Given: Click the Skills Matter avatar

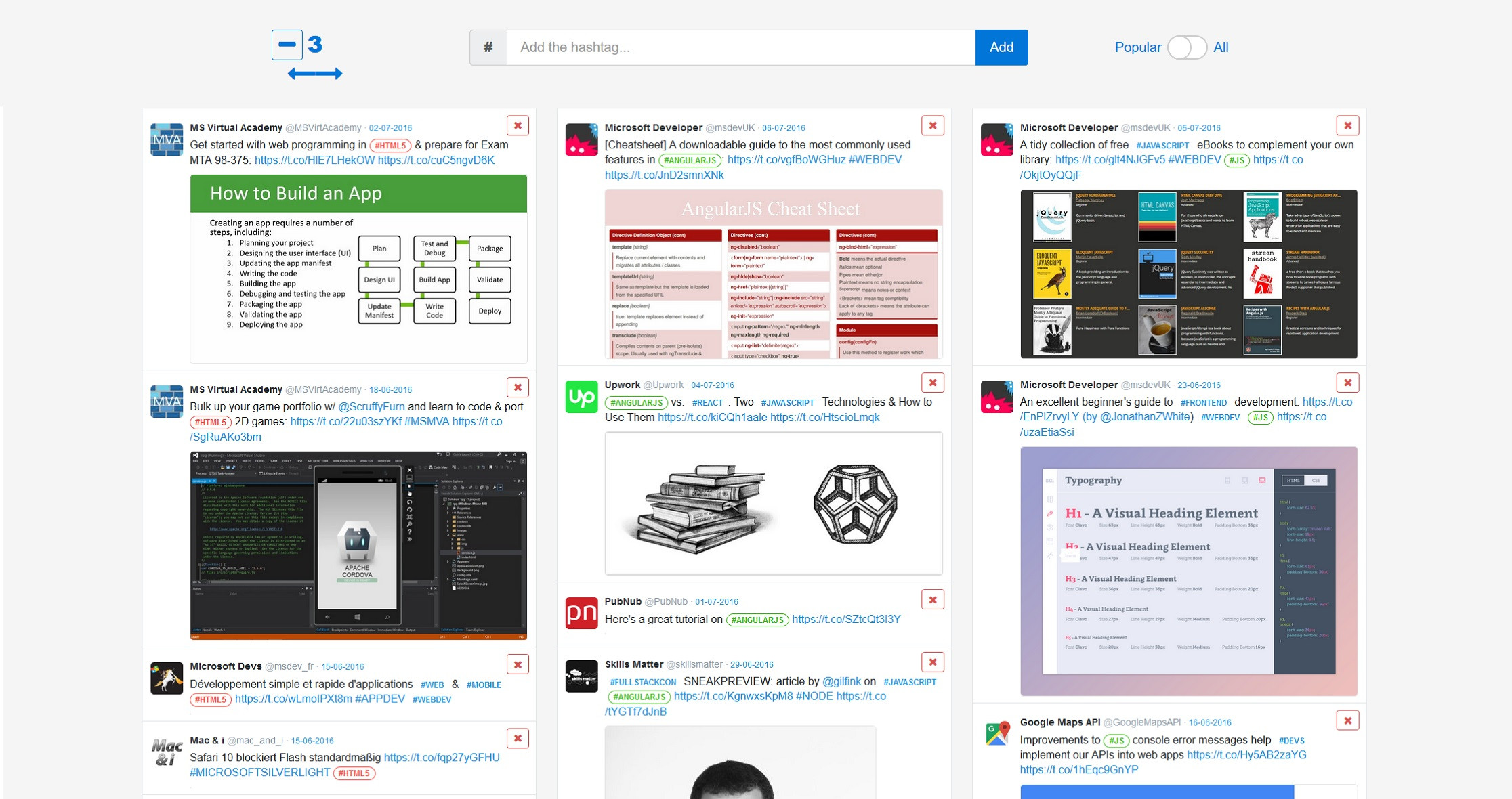Looking at the screenshot, I should (581, 676).
